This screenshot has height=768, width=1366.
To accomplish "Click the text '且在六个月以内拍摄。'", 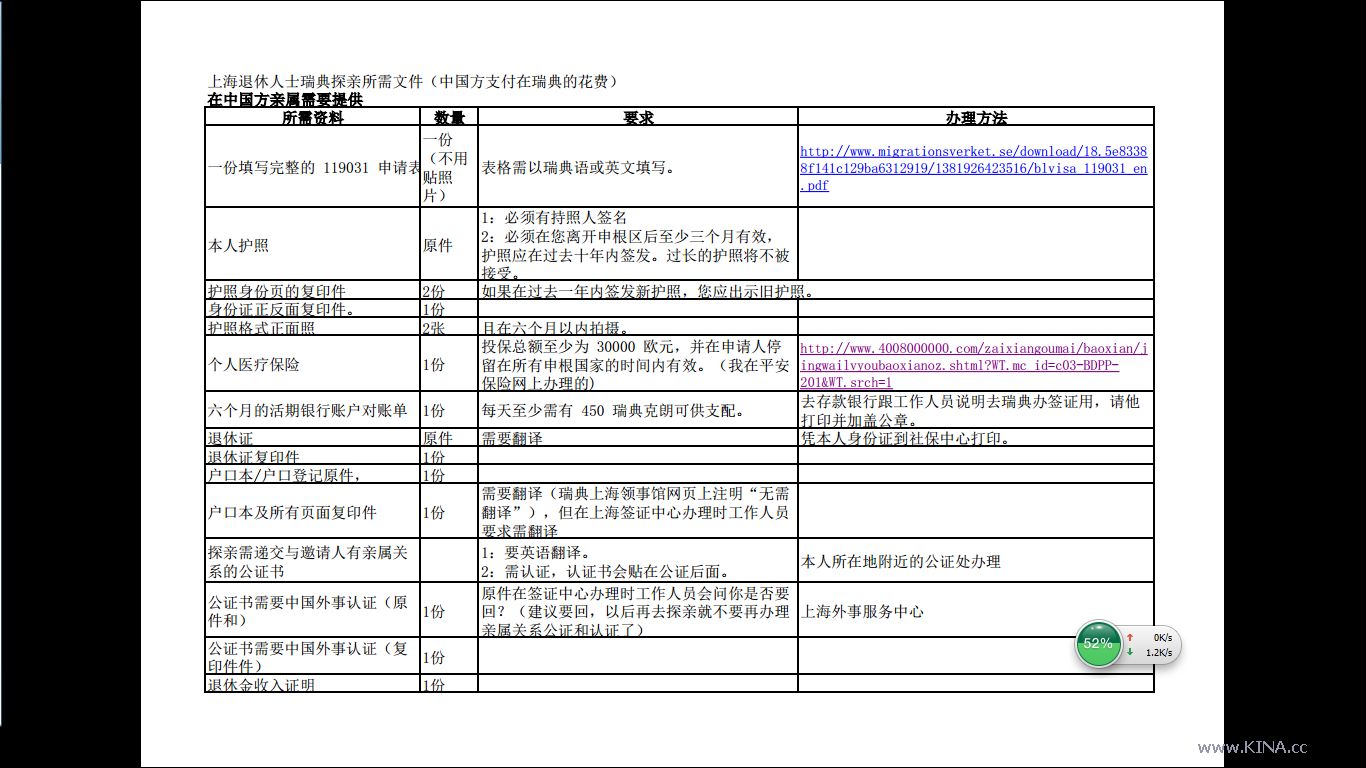I will [x=556, y=327].
